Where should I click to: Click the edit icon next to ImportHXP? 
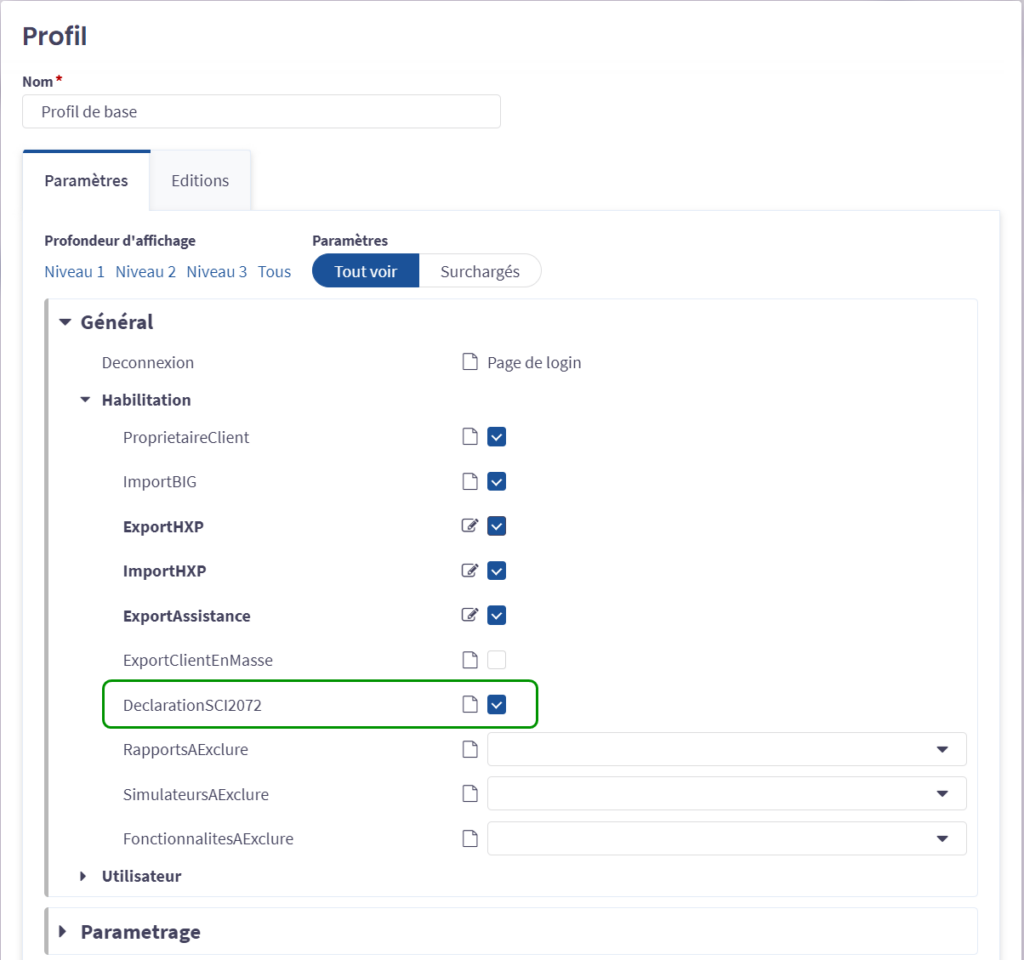pyautogui.click(x=470, y=571)
